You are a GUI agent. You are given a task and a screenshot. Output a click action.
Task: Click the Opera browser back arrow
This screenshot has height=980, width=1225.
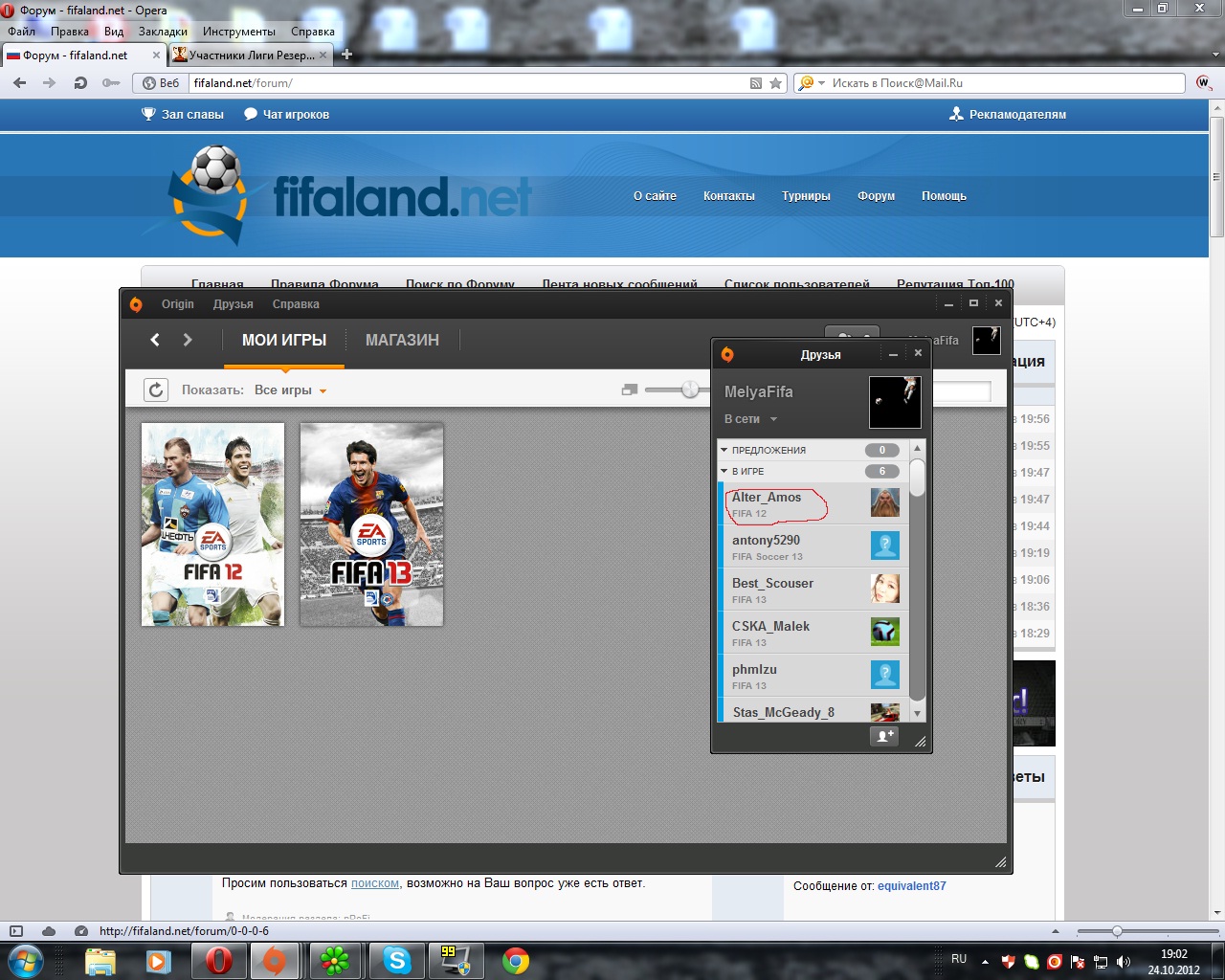click(x=19, y=83)
